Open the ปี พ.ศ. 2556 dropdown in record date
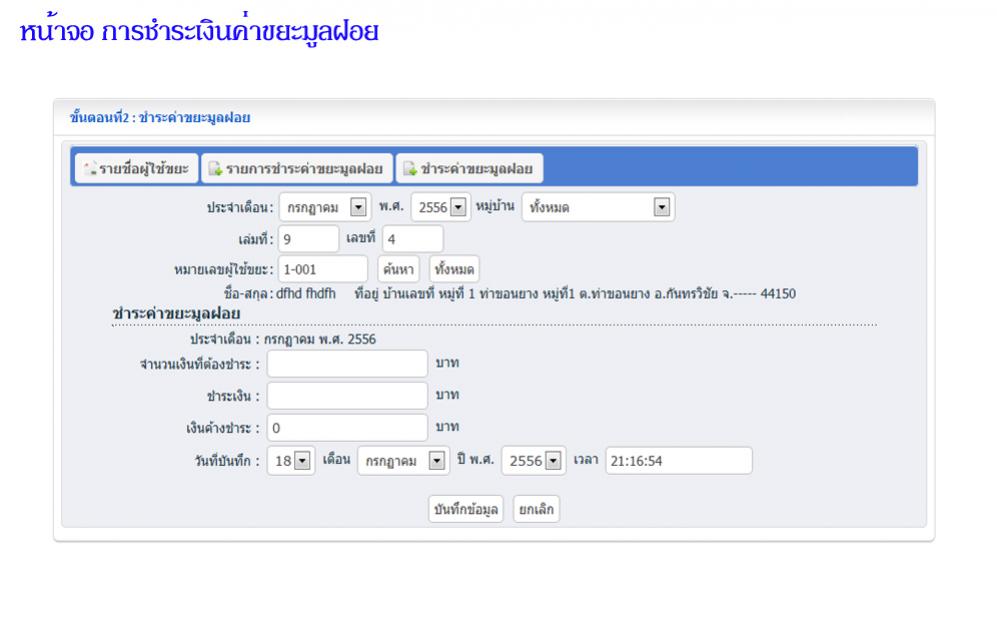The height and width of the screenshot is (628, 997). point(533,461)
